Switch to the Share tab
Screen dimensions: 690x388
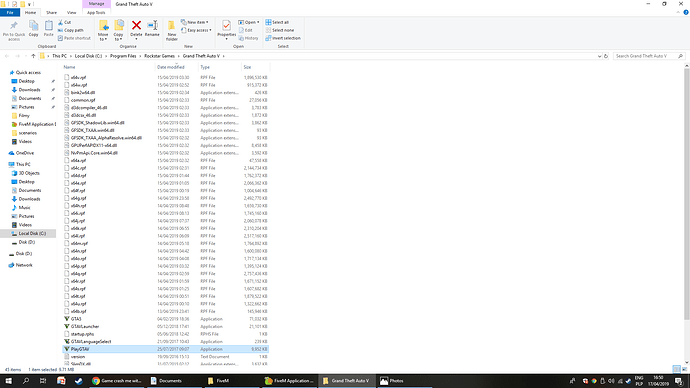[51, 13]
